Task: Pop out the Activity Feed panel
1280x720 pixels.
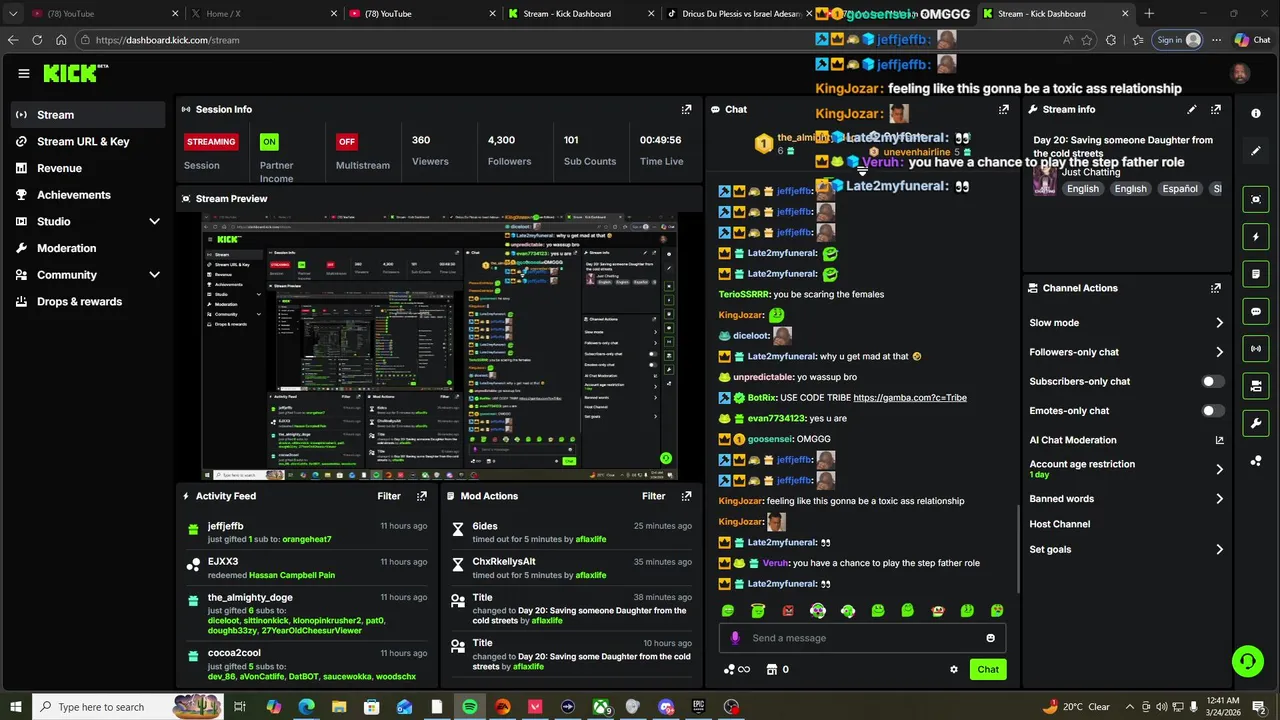Action: click(x=422, y=496)
